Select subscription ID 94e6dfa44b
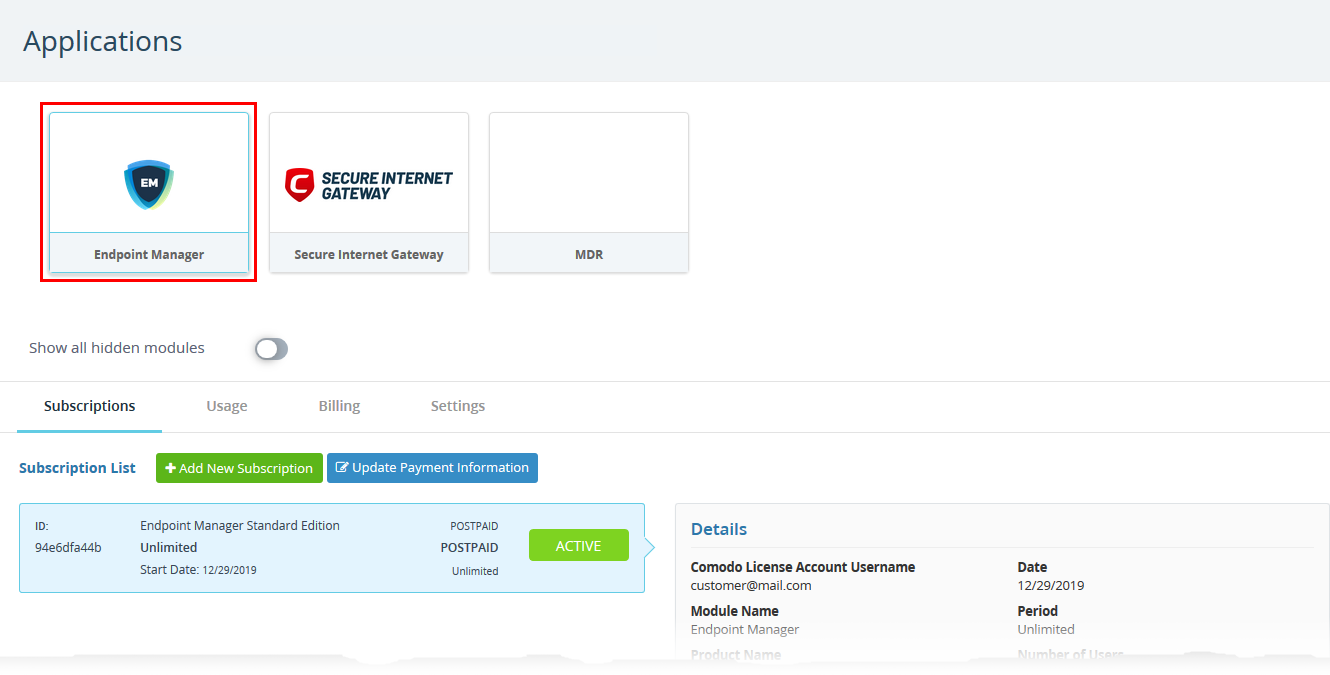 coord(68,548)
